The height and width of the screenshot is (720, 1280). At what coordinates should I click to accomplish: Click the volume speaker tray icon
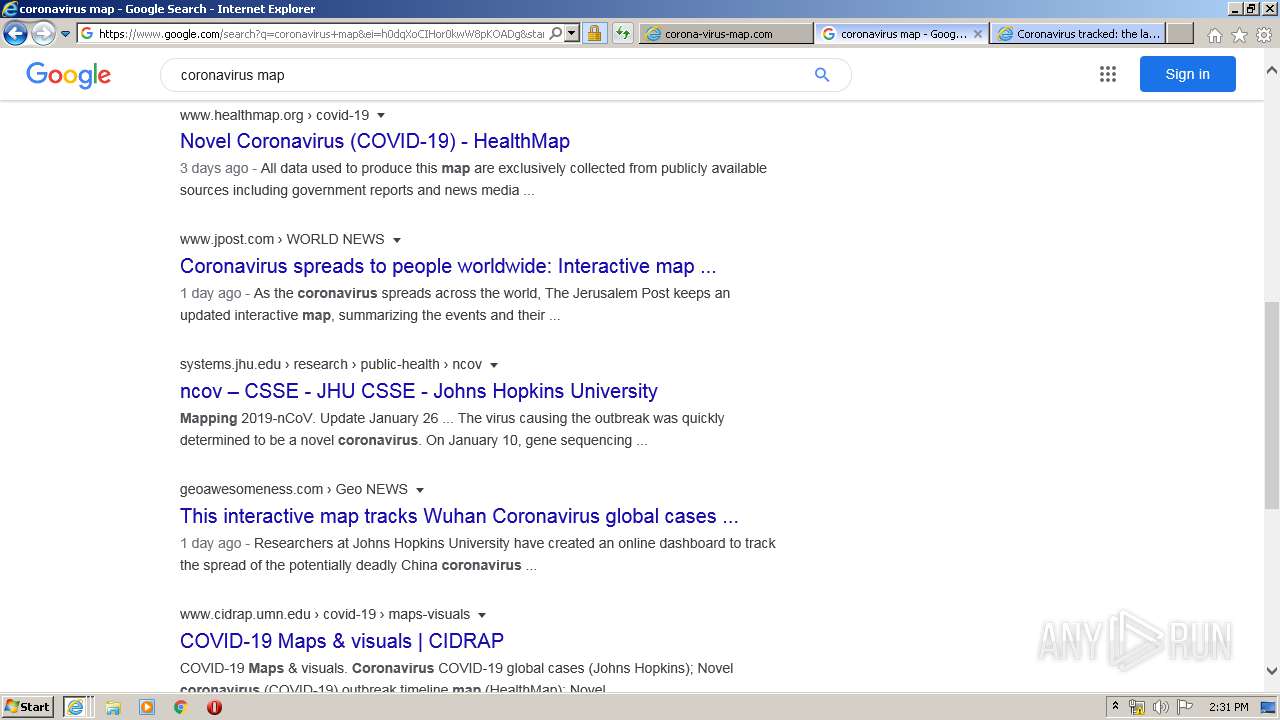coord(1161,707)
